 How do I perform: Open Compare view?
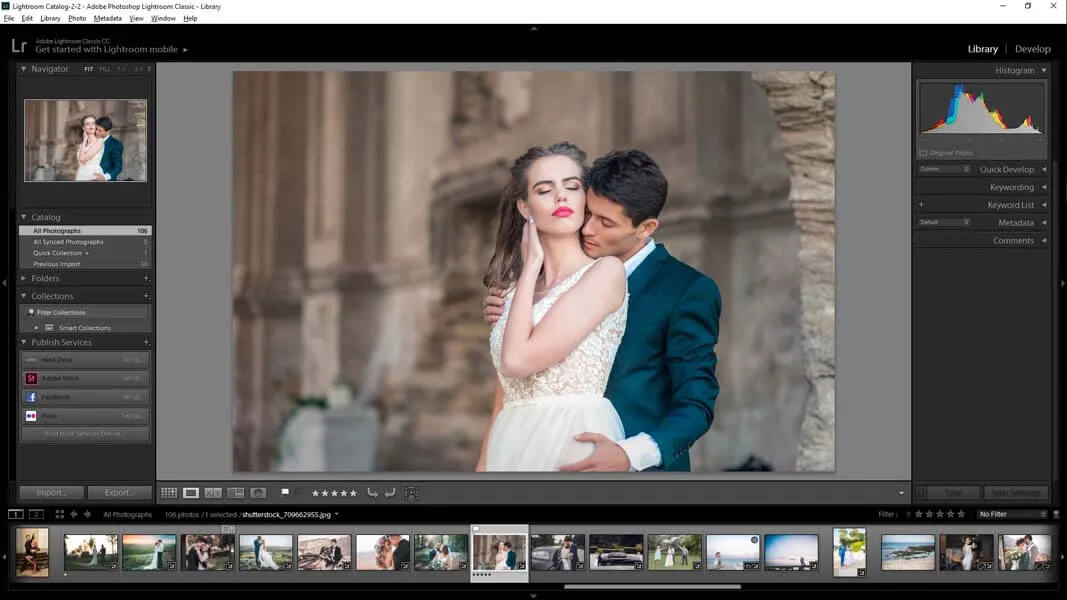point(213,492)
